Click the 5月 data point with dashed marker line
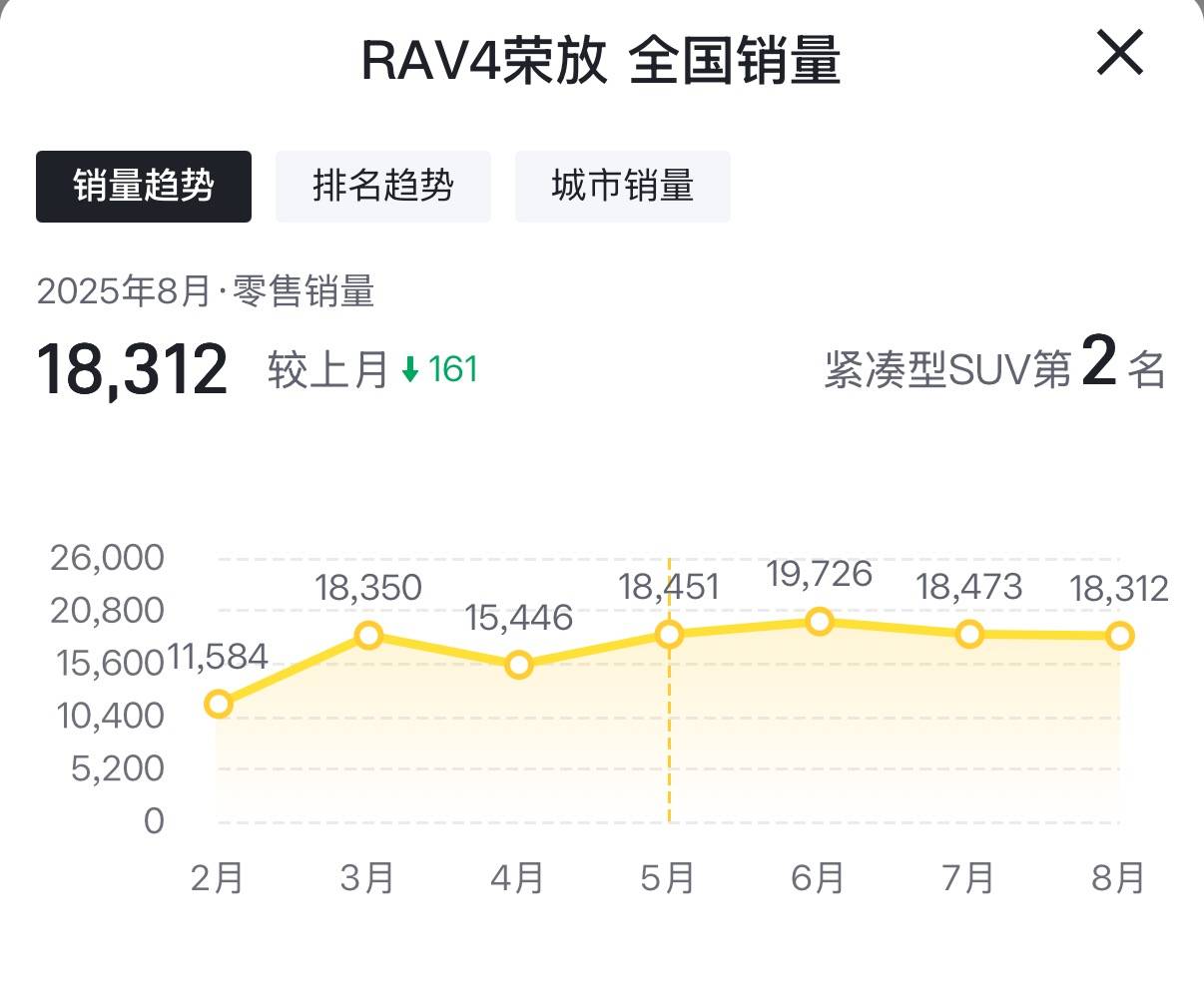Viewport: 1204px width, 1000px height. click(x=668, y=633)
